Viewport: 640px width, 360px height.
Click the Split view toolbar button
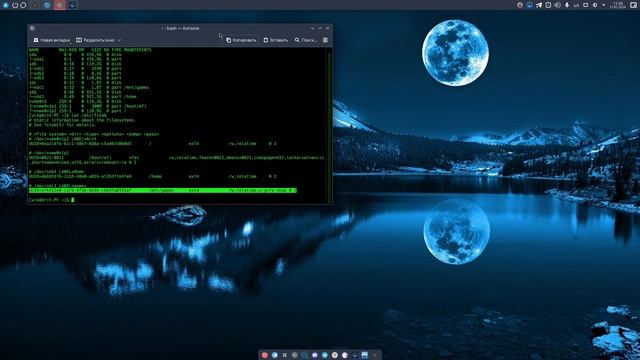coord(96,40)
